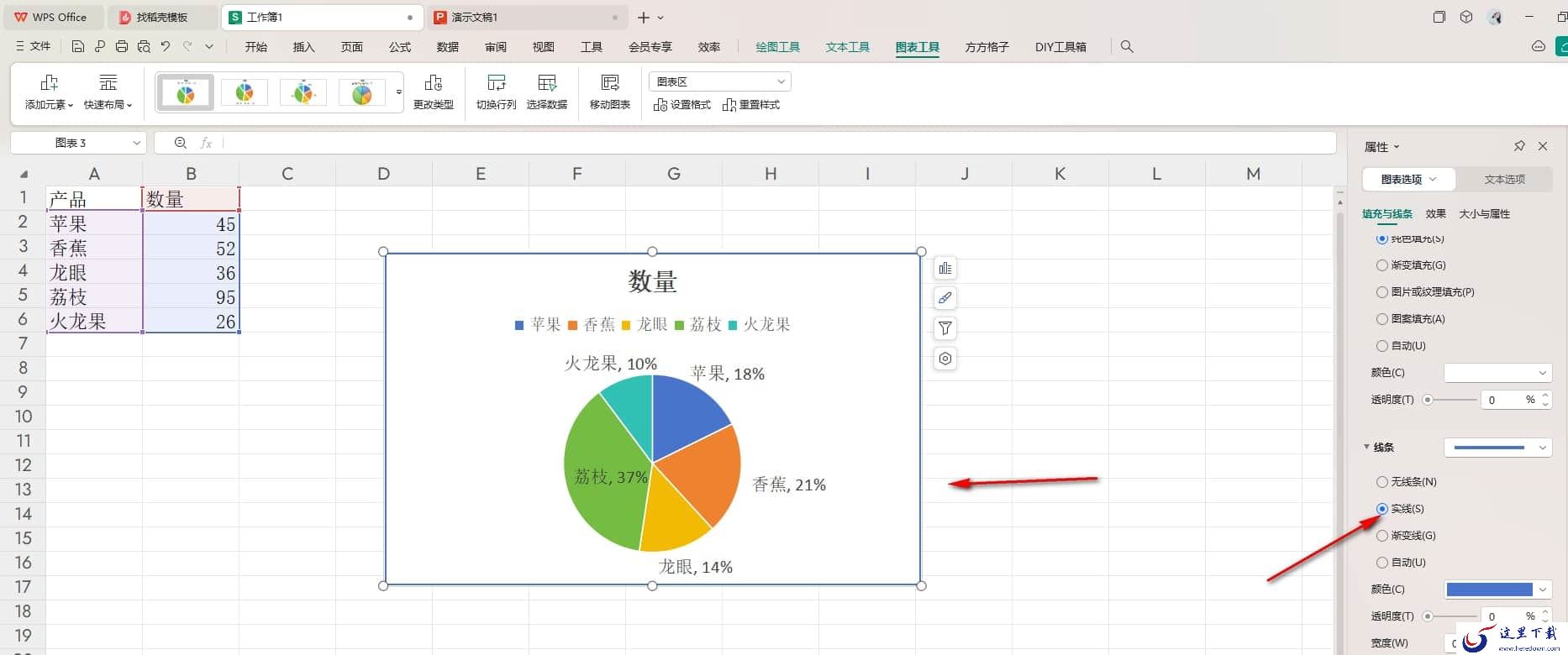The height and width of the screenshot is (655, 1568).
Task: Open Print Preview icon
Action: coord(144,47)
